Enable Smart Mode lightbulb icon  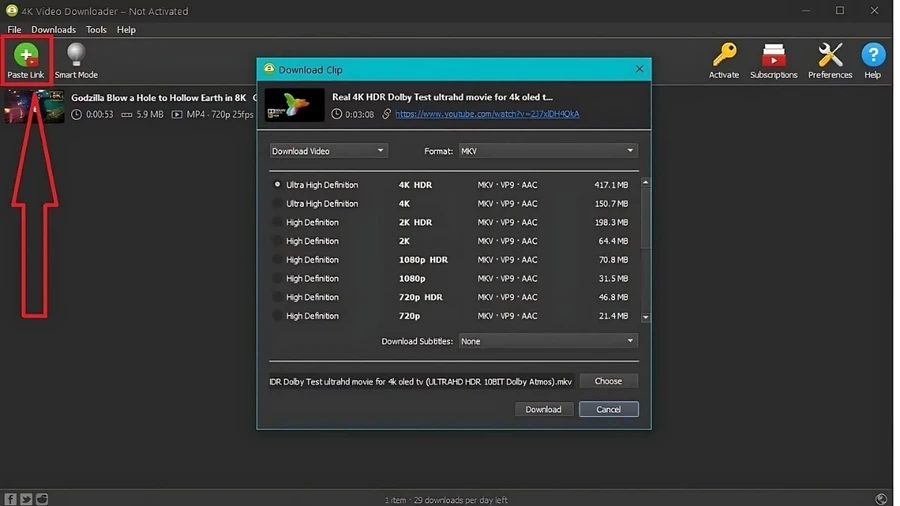76,56
